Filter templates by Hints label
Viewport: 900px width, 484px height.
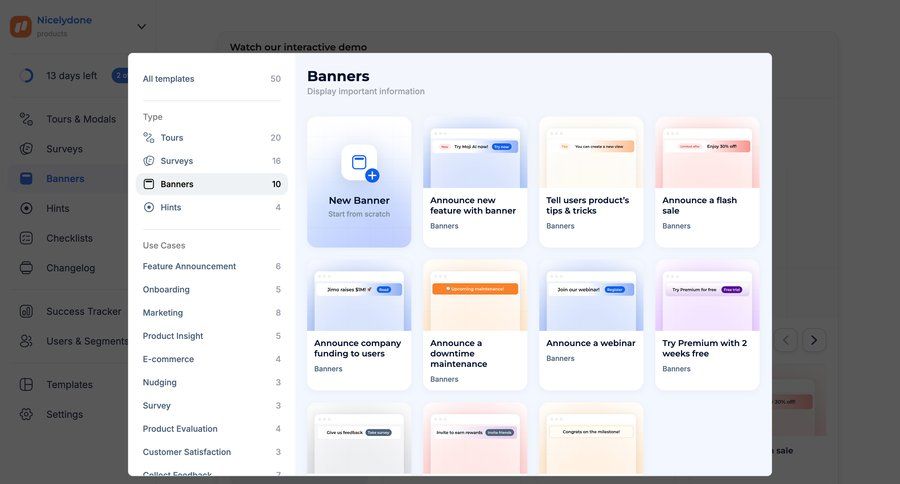pos(171,207)
